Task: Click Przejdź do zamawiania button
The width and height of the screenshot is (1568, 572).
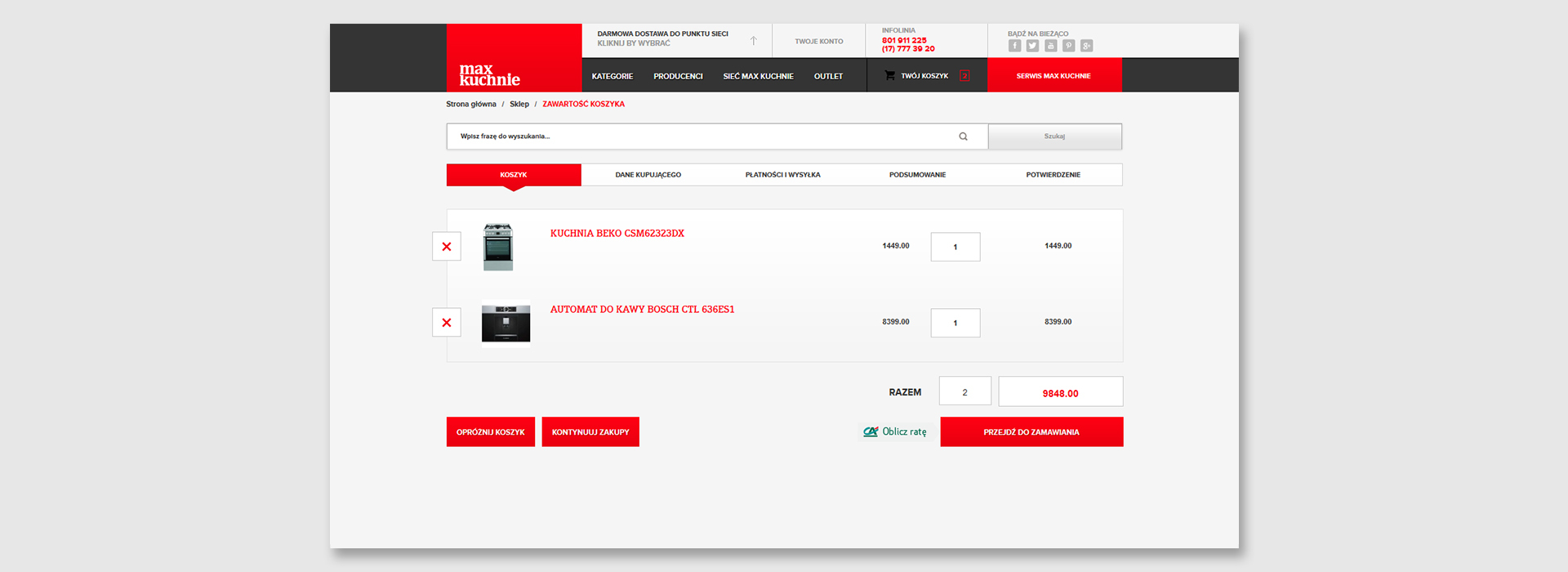Action: (1031, 431)
